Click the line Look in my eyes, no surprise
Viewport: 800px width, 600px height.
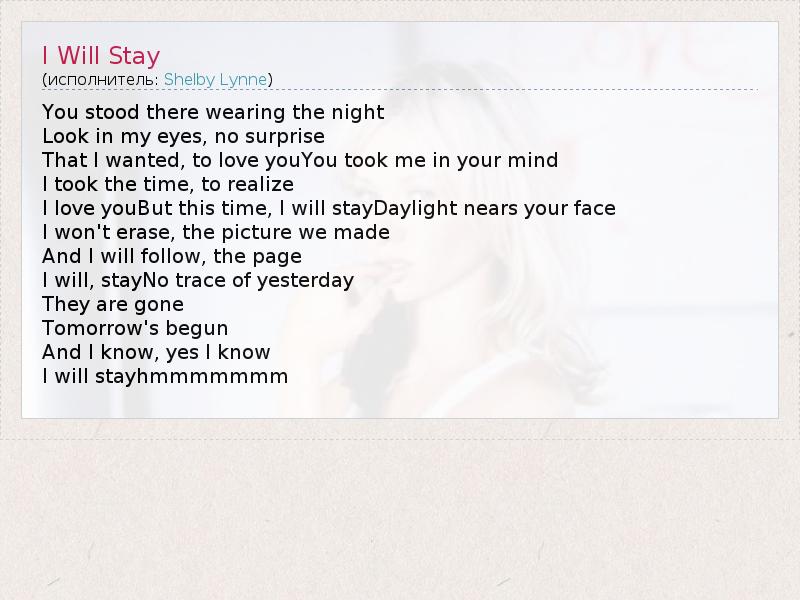[x=183, y=136]
